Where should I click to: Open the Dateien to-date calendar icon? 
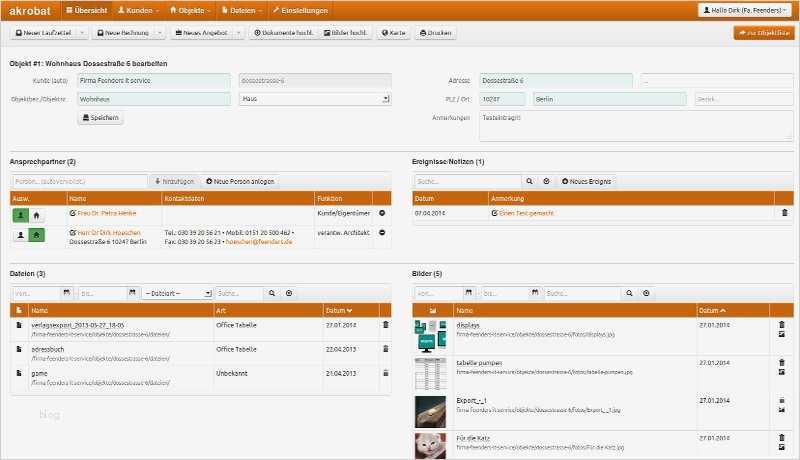(133, 293)
